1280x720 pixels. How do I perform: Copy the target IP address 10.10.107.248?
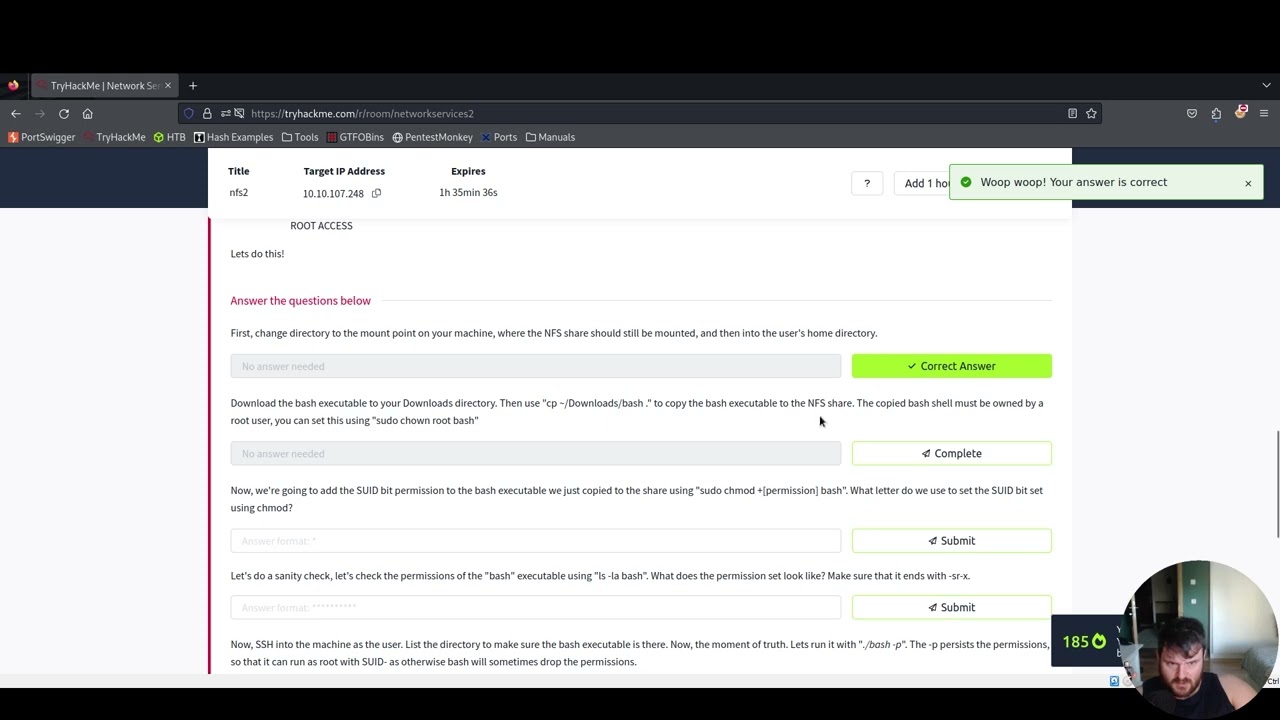coord(376,193)
